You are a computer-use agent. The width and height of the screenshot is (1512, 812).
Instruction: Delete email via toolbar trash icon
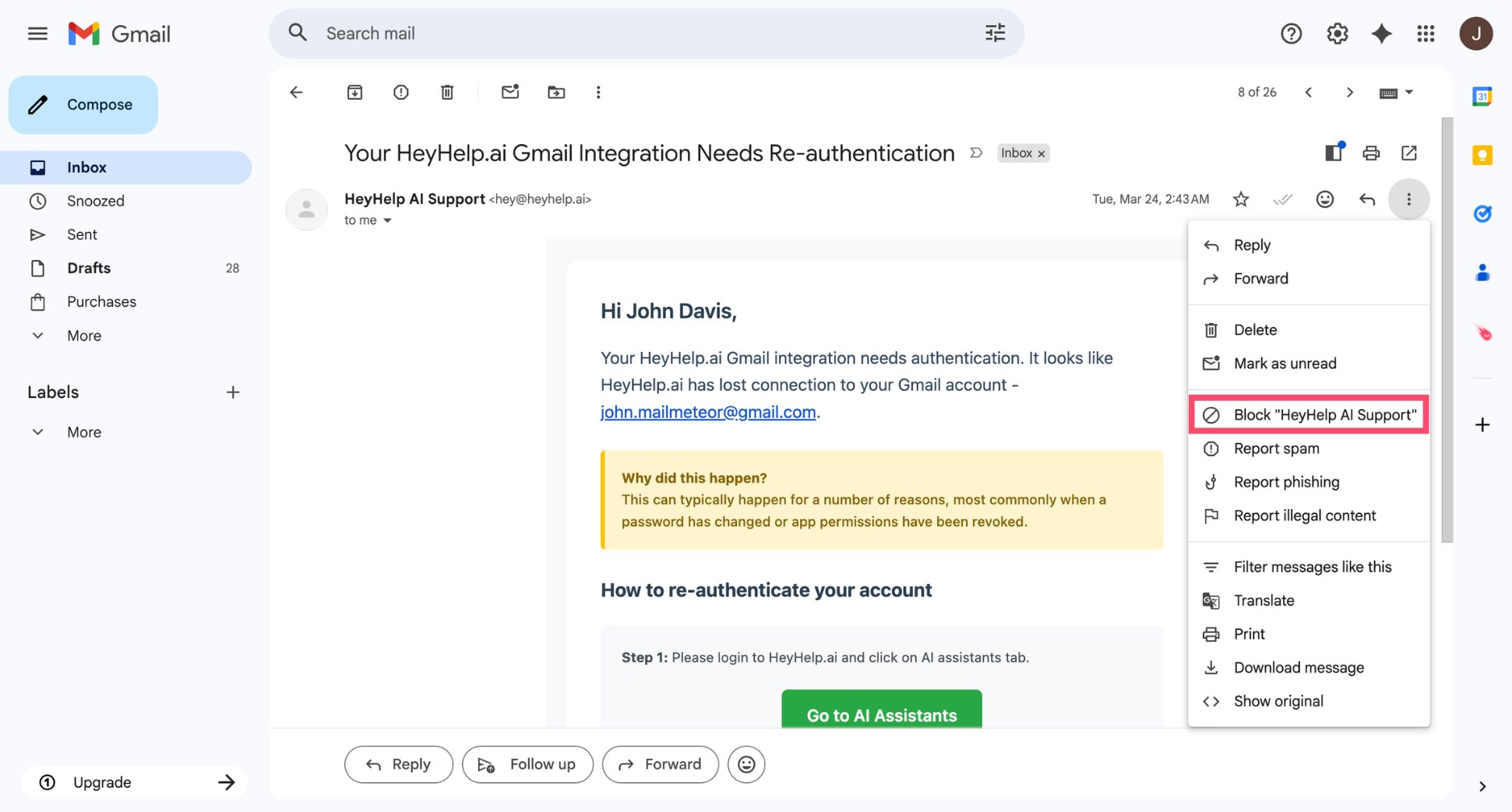447,93
